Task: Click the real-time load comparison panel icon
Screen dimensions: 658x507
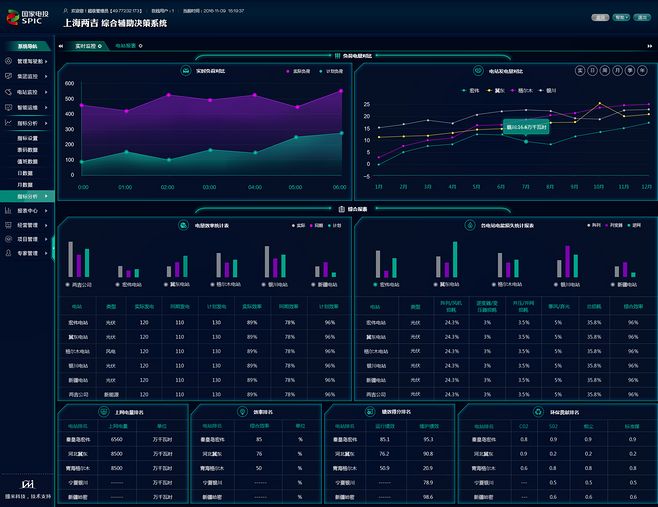Action: 185,71
